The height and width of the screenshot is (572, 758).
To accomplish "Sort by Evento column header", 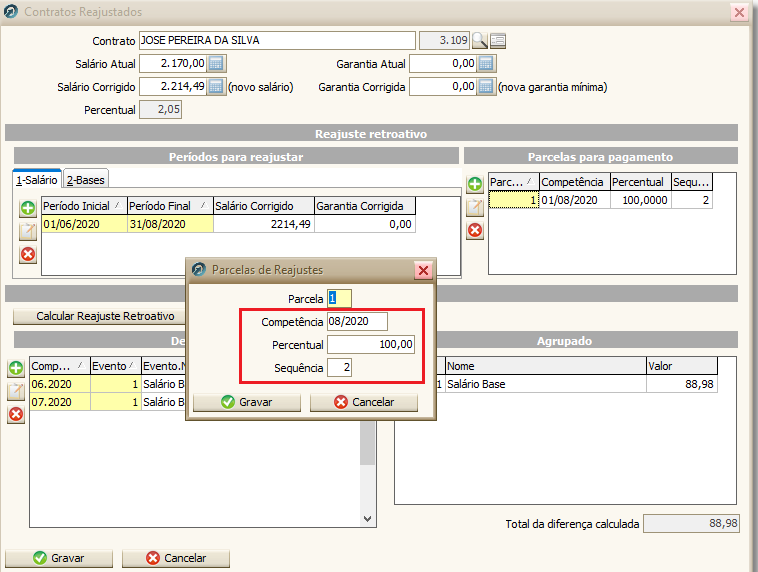I will 116,366.
